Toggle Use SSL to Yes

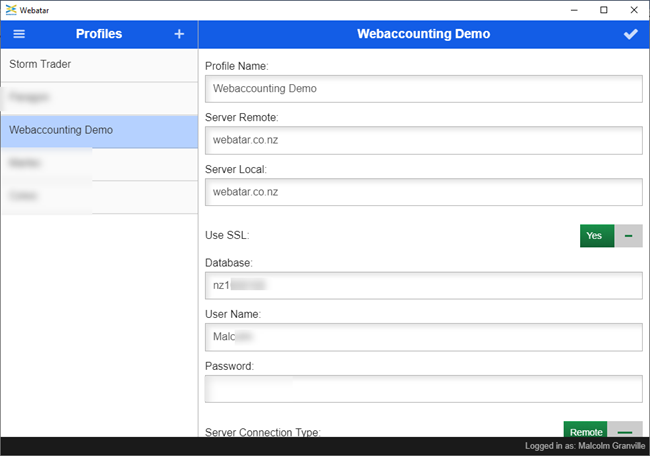click(596, 236)
